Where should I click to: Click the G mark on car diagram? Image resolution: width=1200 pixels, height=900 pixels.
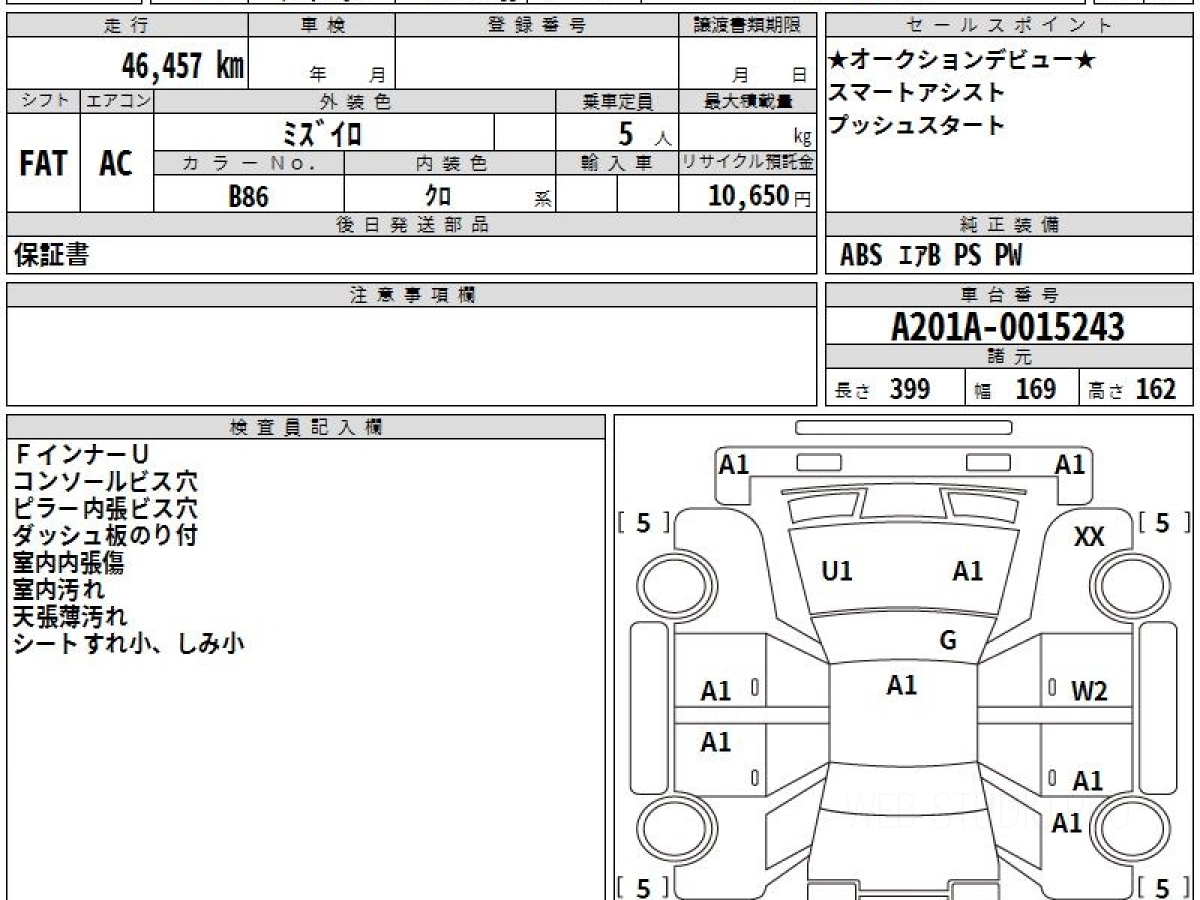948,641
